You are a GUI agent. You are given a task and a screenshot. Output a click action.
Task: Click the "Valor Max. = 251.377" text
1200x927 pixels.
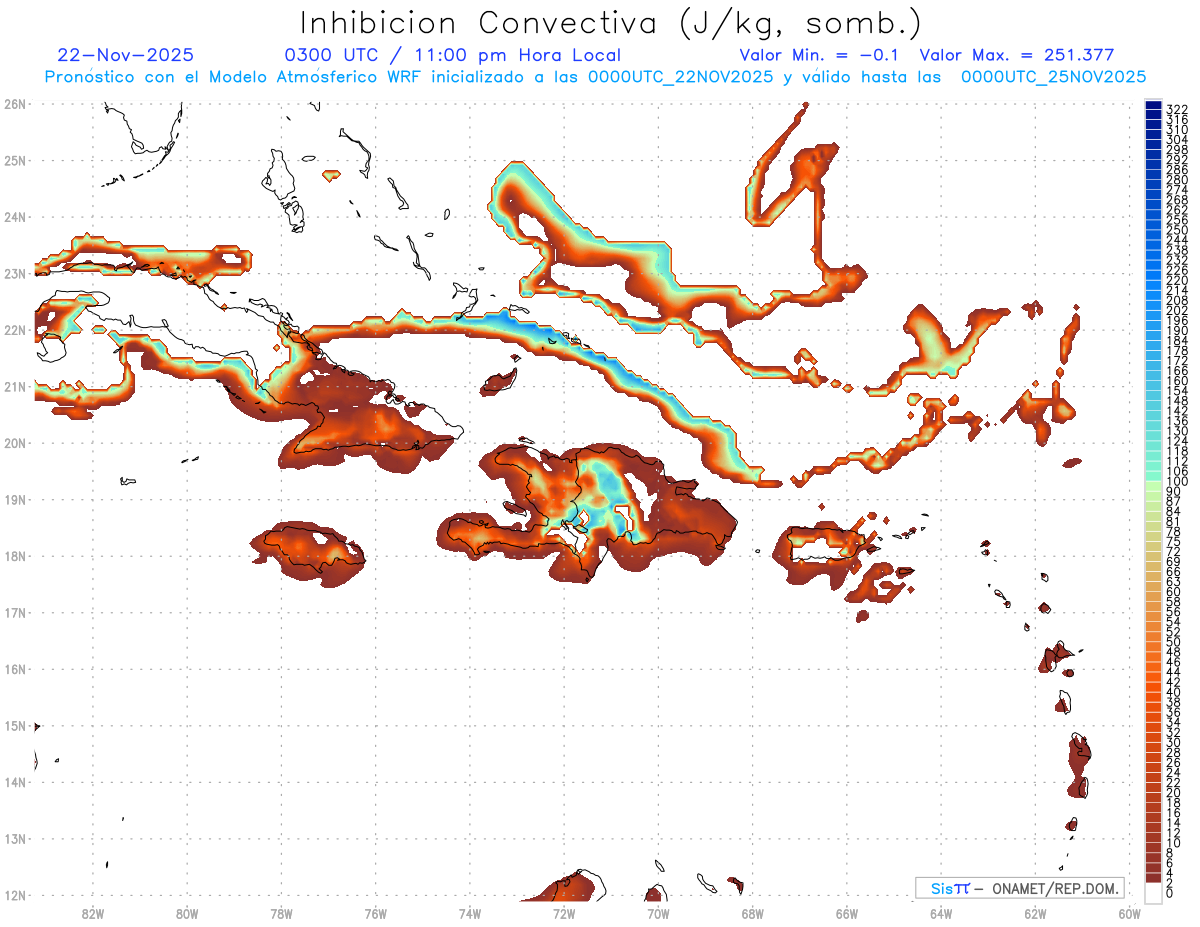pyautogui.click(x=1016, y=56)
